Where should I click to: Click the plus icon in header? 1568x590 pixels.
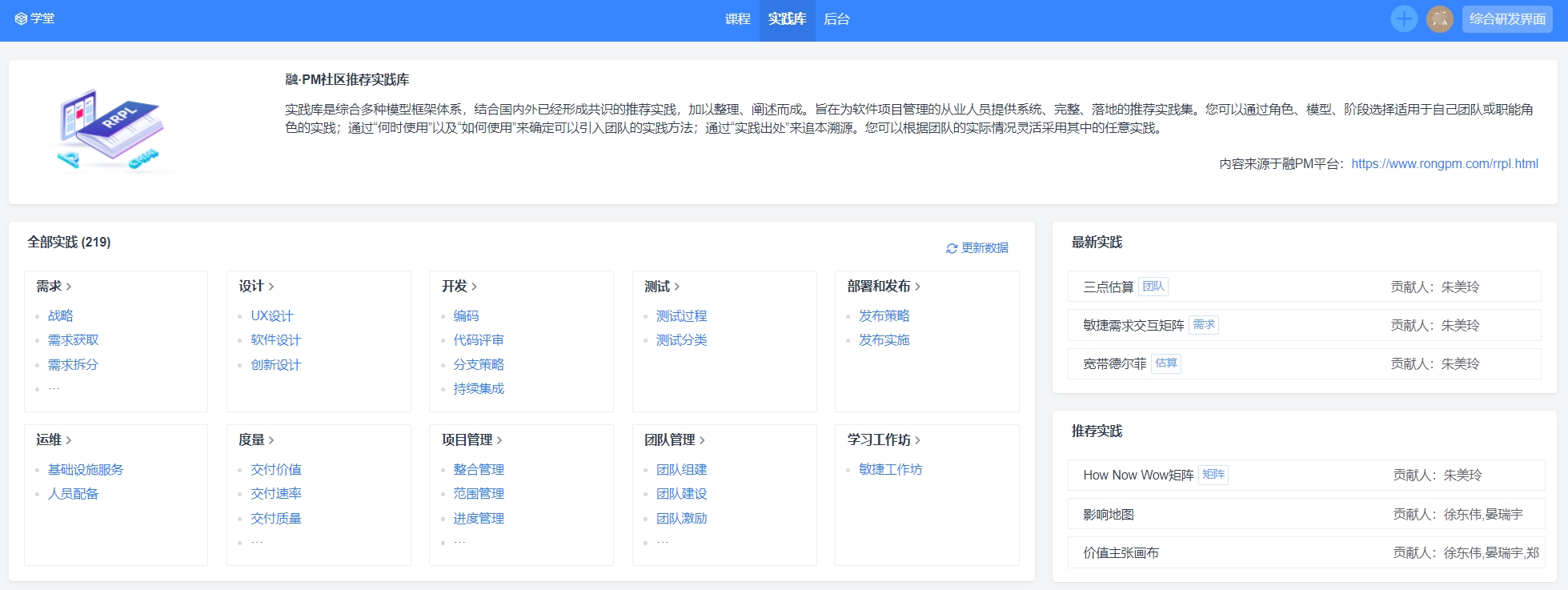[1403, 19]
